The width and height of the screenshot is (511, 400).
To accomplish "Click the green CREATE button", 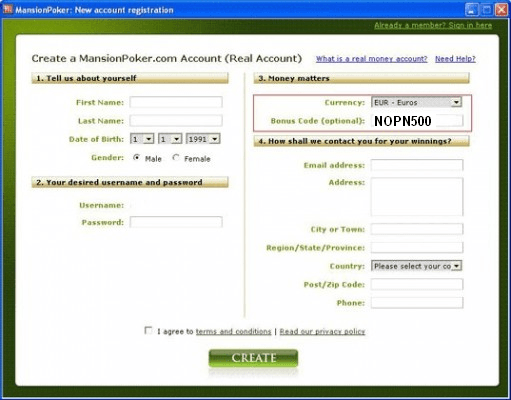I will pos(253,358).
